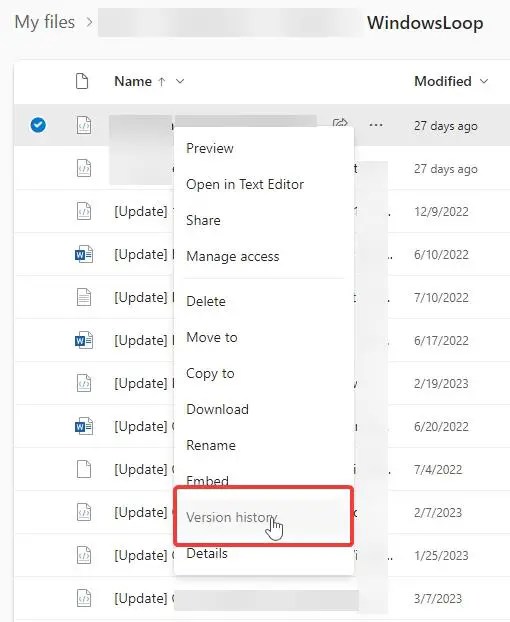
Task: Click the code file icon dated 2/7/2023
Action: [x=84, y=512]
